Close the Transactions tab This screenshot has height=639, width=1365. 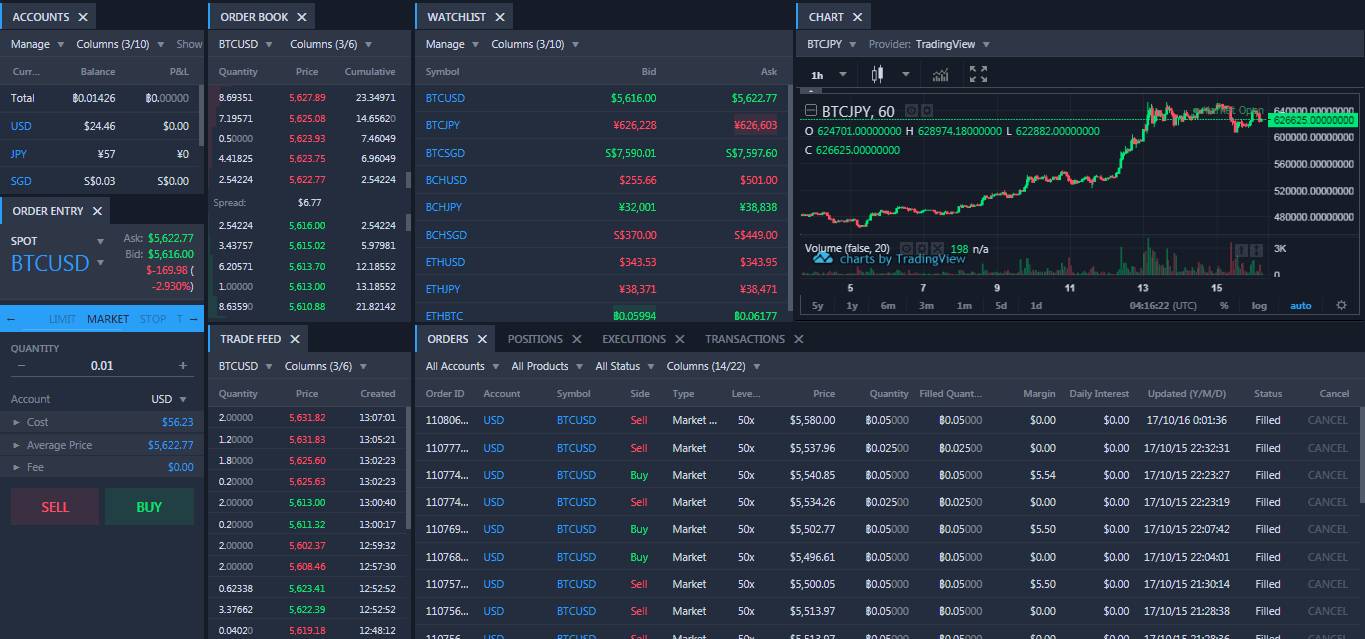pyautogui.click(x=798, y=339)
